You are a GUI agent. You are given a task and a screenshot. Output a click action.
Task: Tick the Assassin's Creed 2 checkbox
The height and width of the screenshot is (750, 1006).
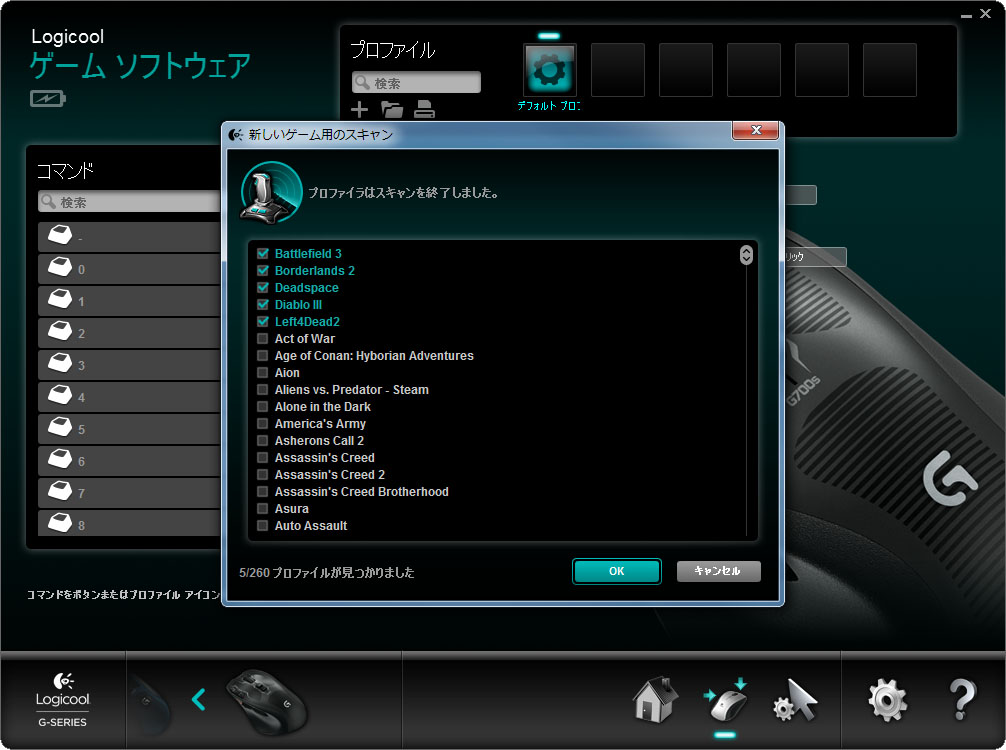(x=262, y=474)
